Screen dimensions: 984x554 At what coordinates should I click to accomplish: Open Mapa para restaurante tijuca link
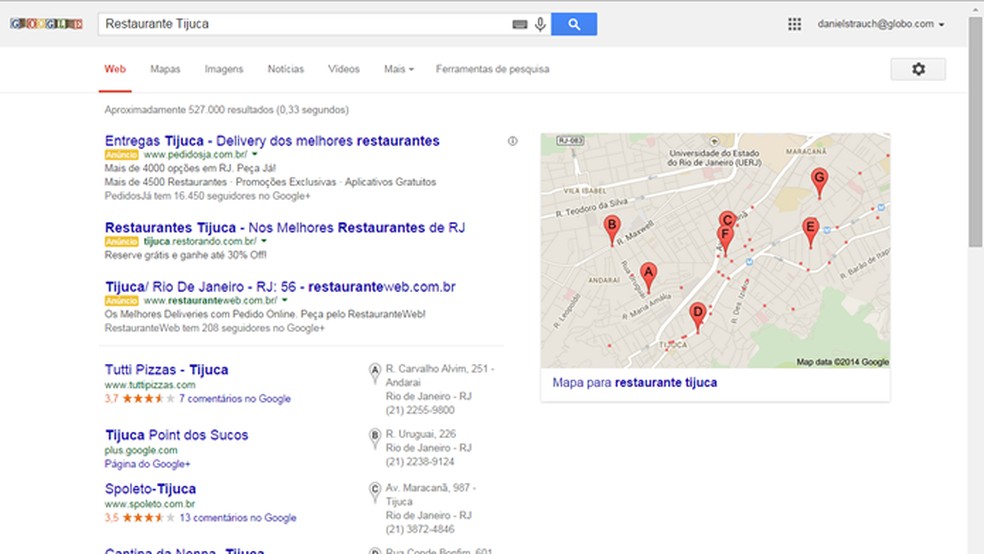coord(634,382)
